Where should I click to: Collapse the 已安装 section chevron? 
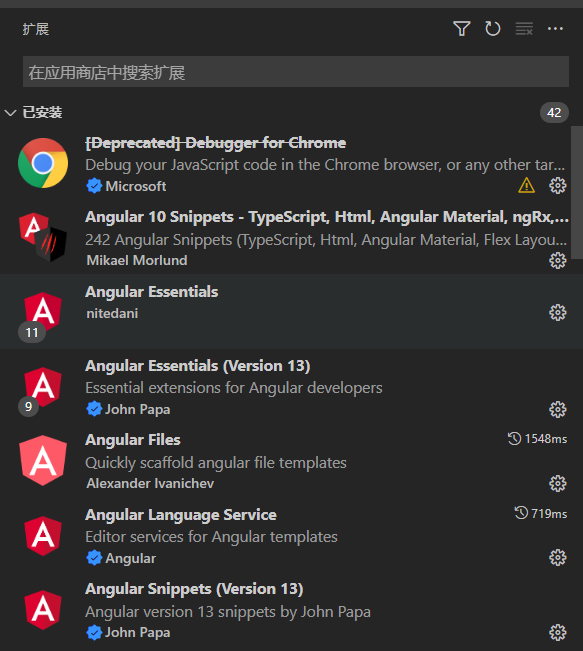coord(10,113)
